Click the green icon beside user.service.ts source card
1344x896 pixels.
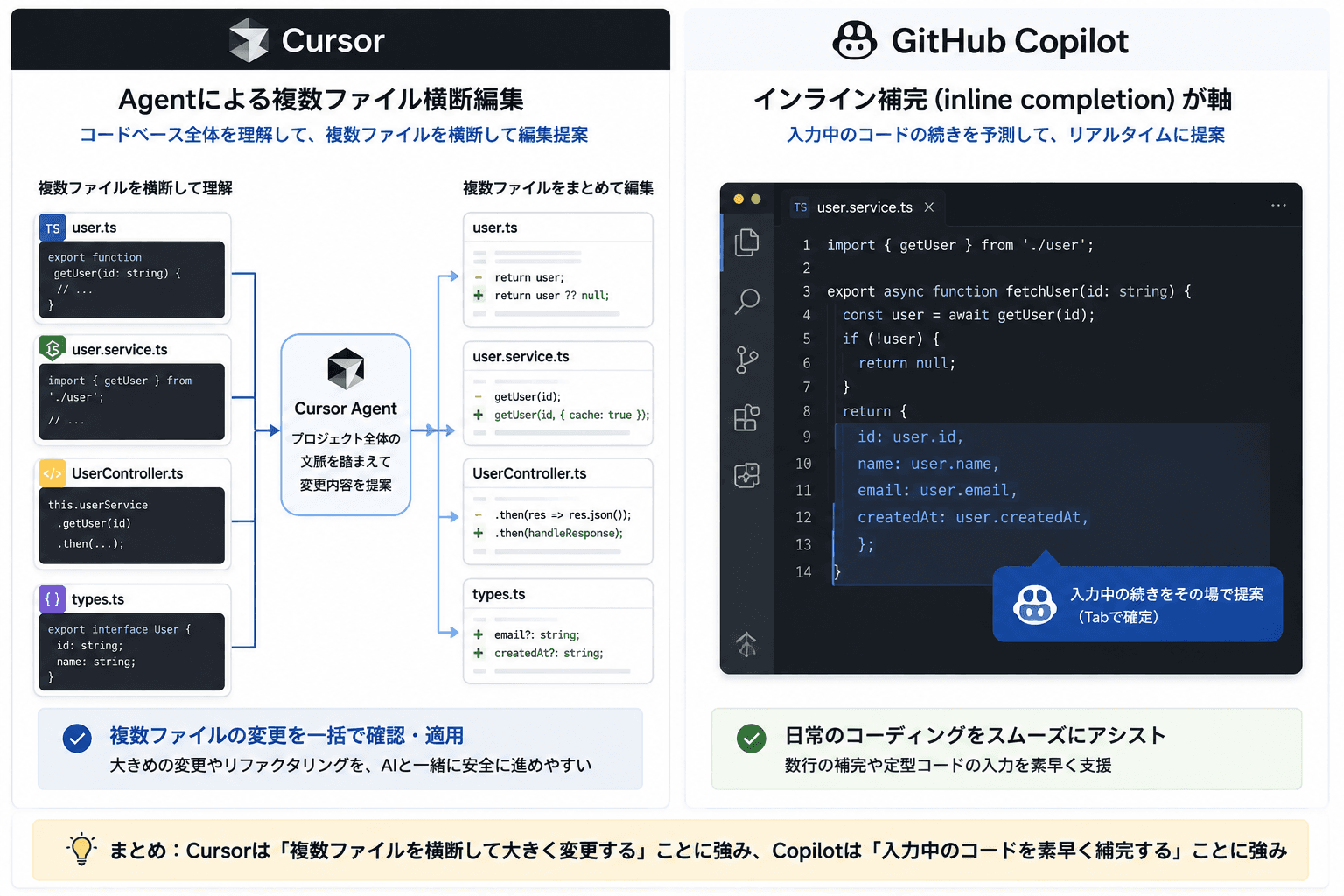click(x=52, y=349)
